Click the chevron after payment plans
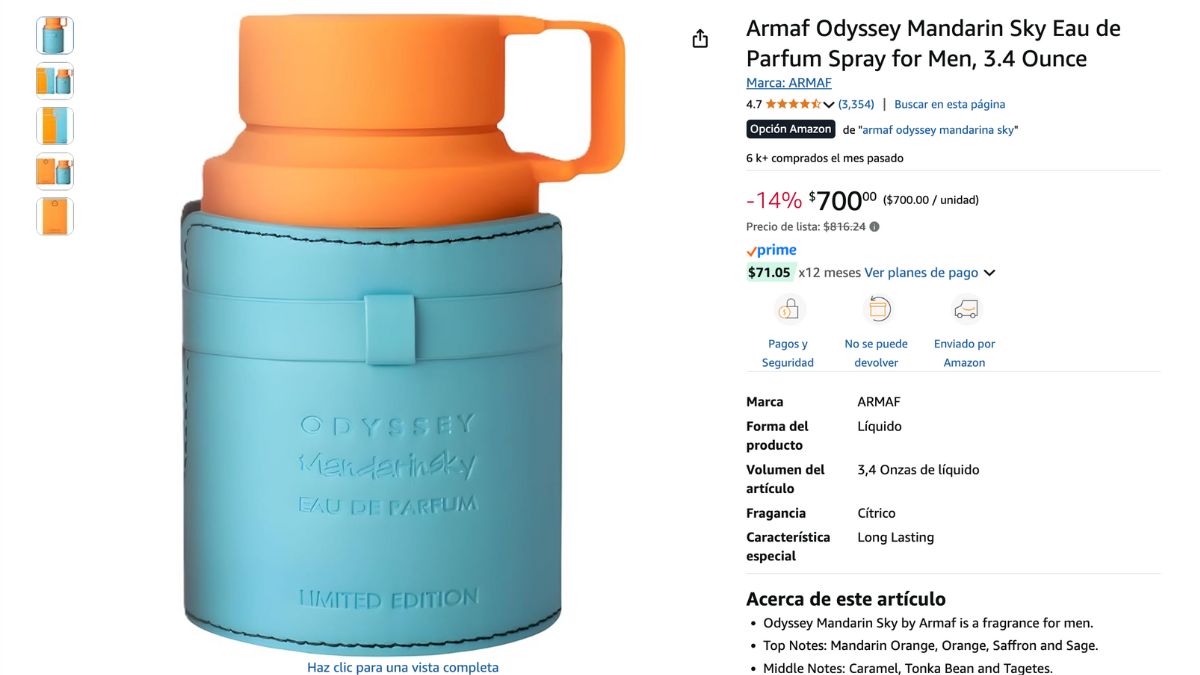The width and height of the screenshot is (1200, 675). point(990,273)
